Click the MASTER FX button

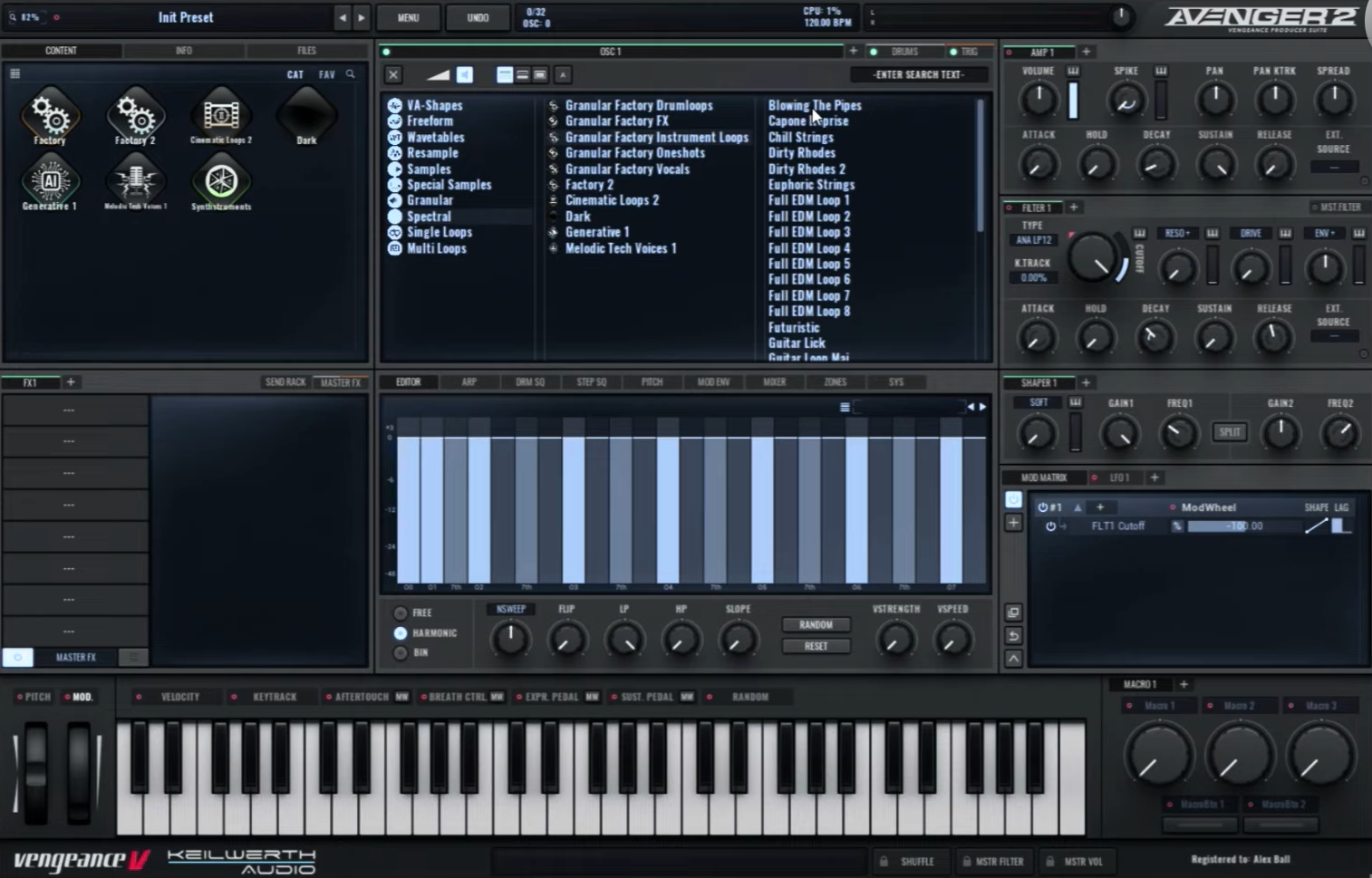(x=76, y=658)
